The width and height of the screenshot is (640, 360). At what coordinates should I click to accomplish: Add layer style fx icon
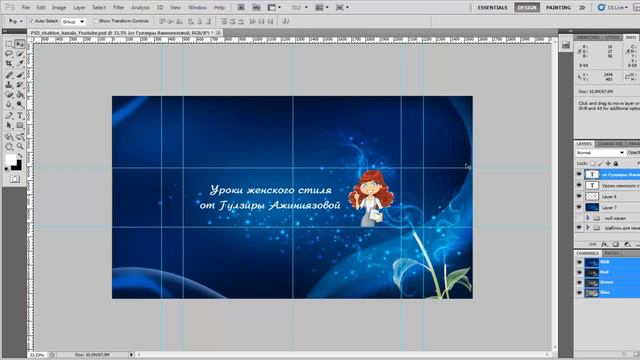[x=604, y=244]
